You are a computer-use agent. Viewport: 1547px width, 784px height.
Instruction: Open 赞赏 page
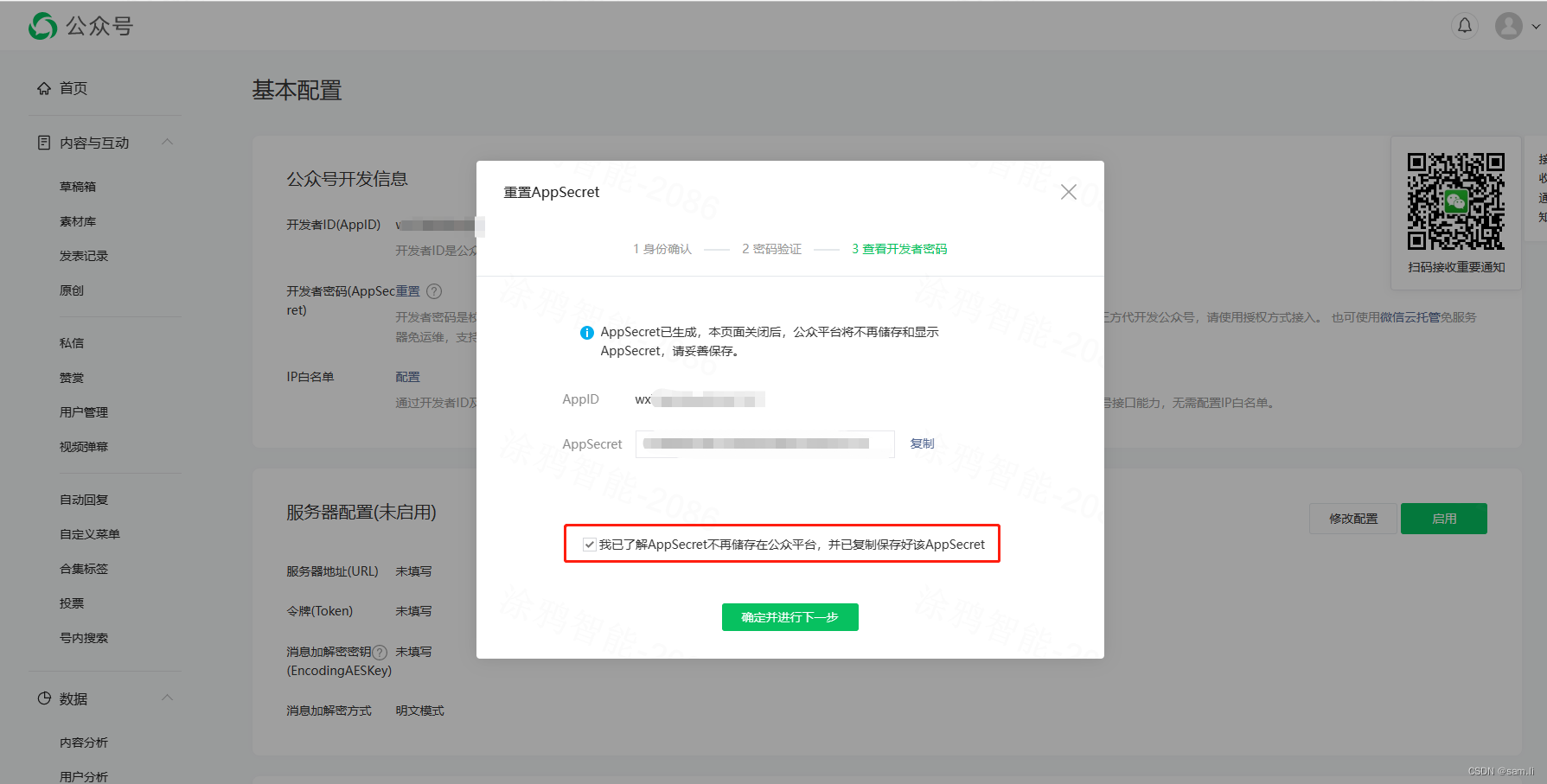point(72,378)
